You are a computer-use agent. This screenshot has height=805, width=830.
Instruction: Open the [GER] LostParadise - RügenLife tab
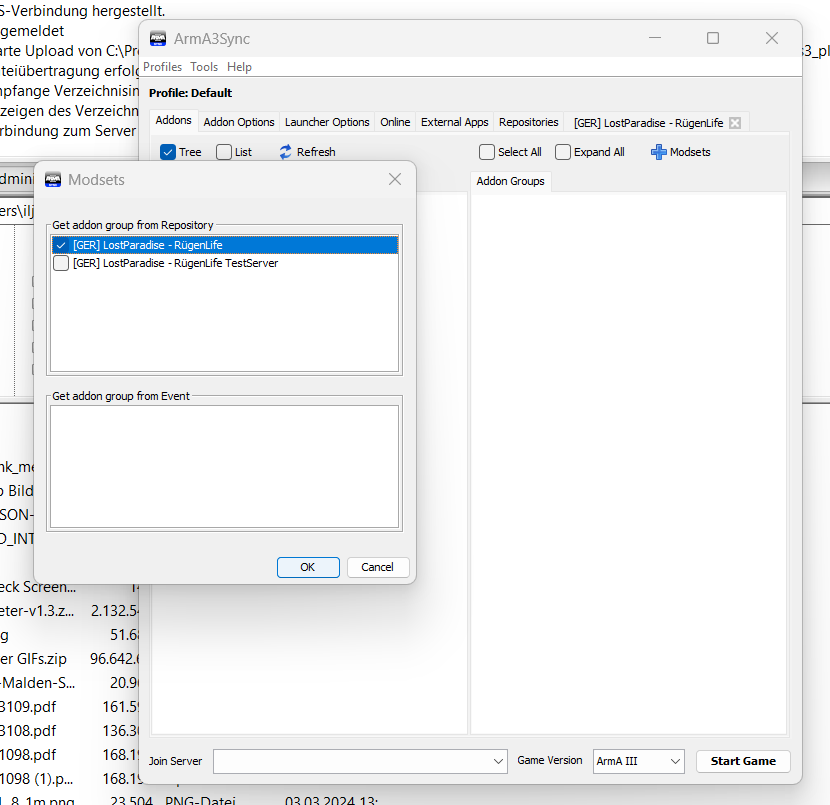point(648,123)
